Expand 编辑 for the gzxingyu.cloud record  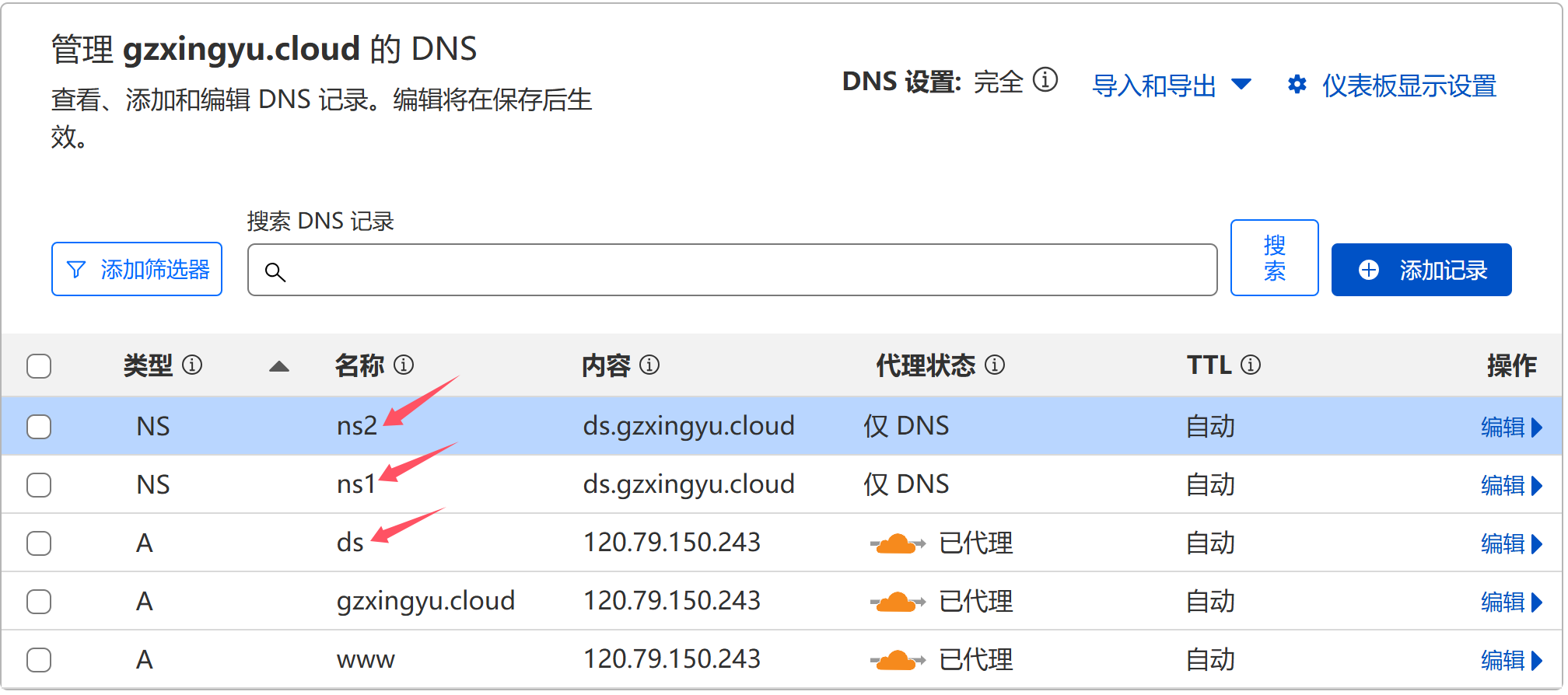tap(1511, 602)
